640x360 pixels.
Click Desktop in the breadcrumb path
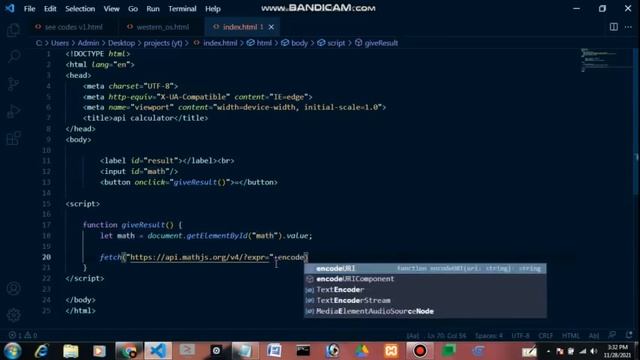[x=121, y=43]
